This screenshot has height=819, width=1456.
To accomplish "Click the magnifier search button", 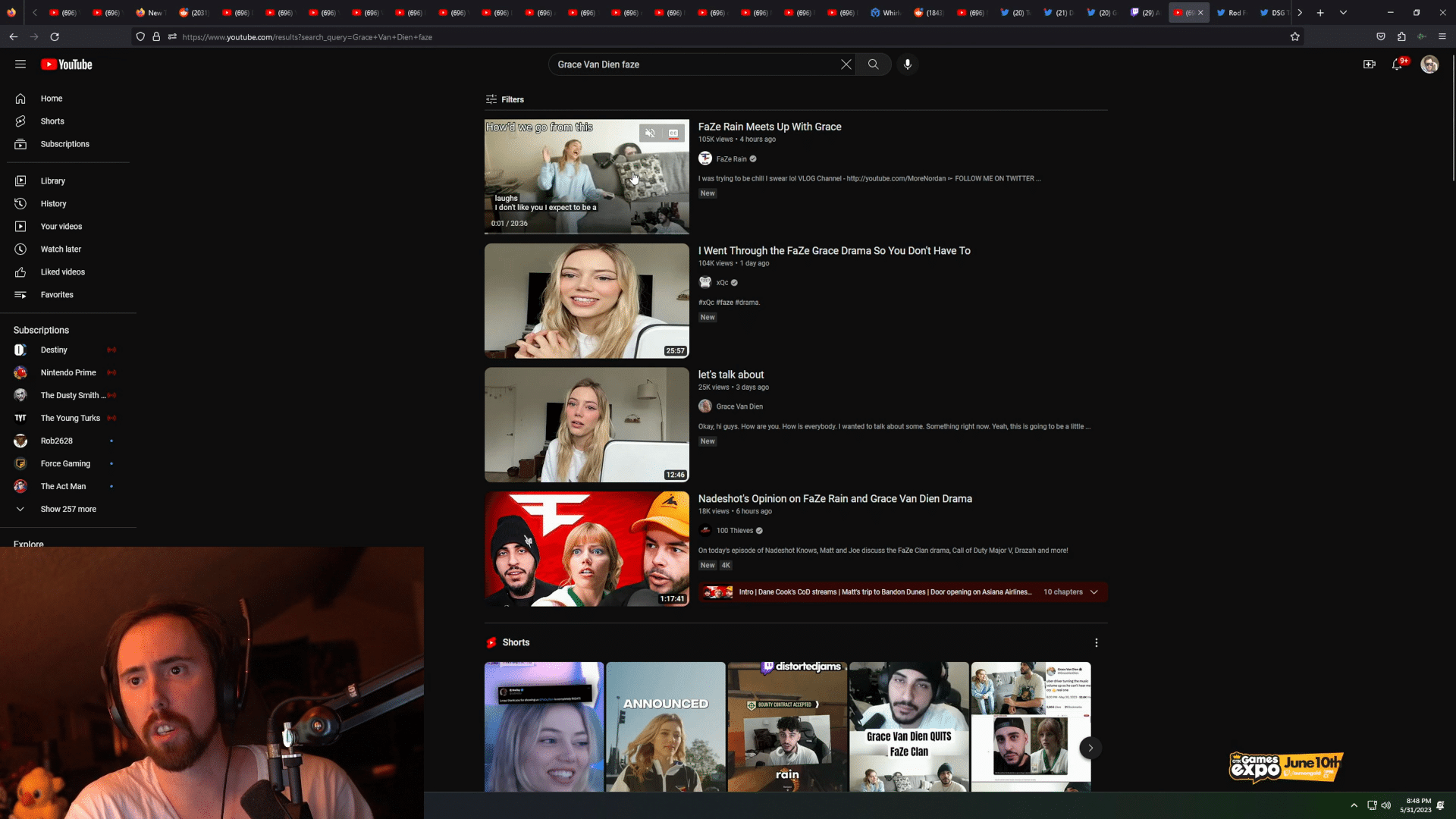I will (874, 64).
